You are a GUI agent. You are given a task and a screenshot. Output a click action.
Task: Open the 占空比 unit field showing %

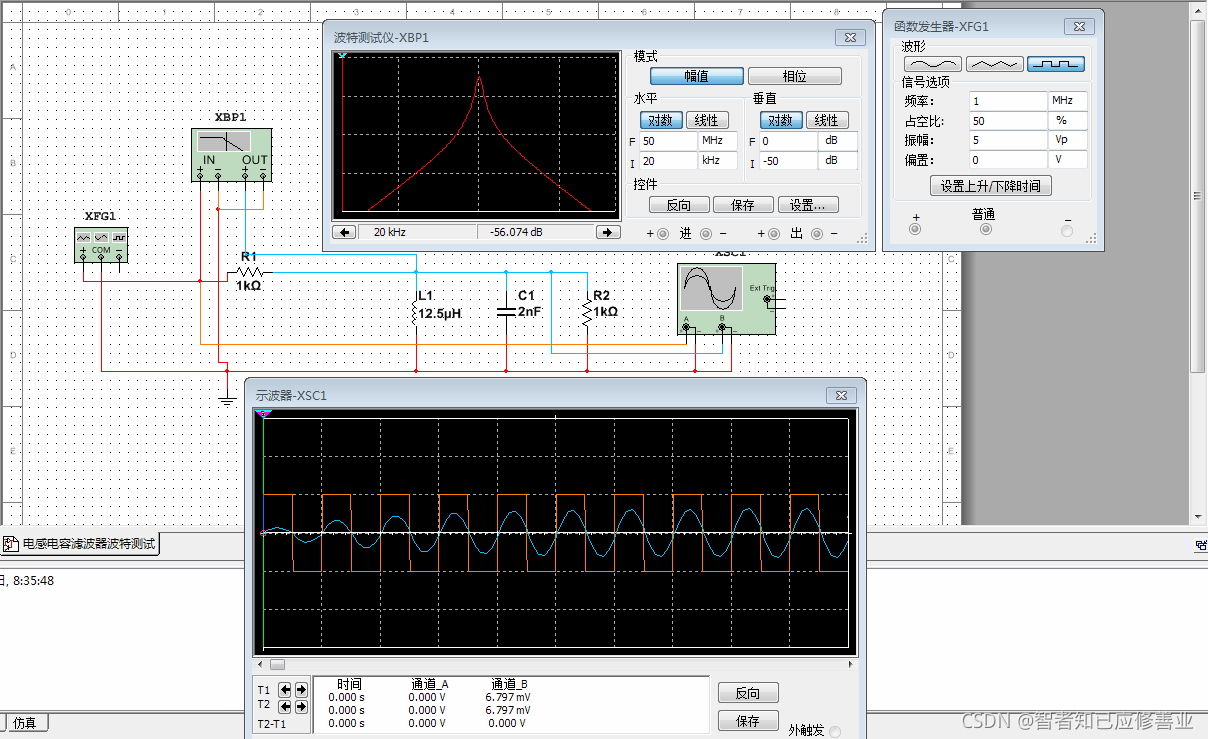[x=1068, y=121]
